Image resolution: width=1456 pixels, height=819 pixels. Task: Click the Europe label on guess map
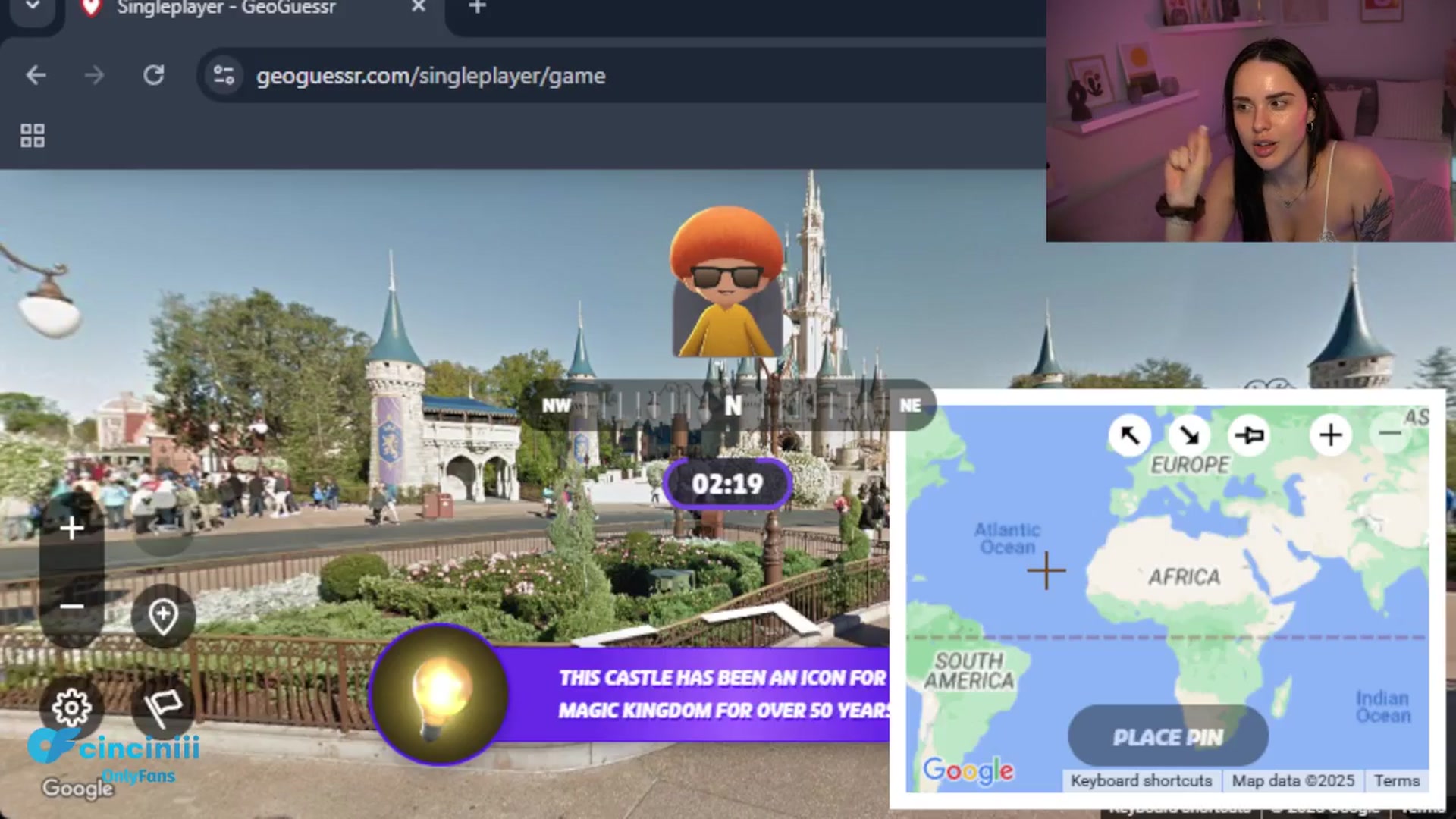tap(1190, 465)
